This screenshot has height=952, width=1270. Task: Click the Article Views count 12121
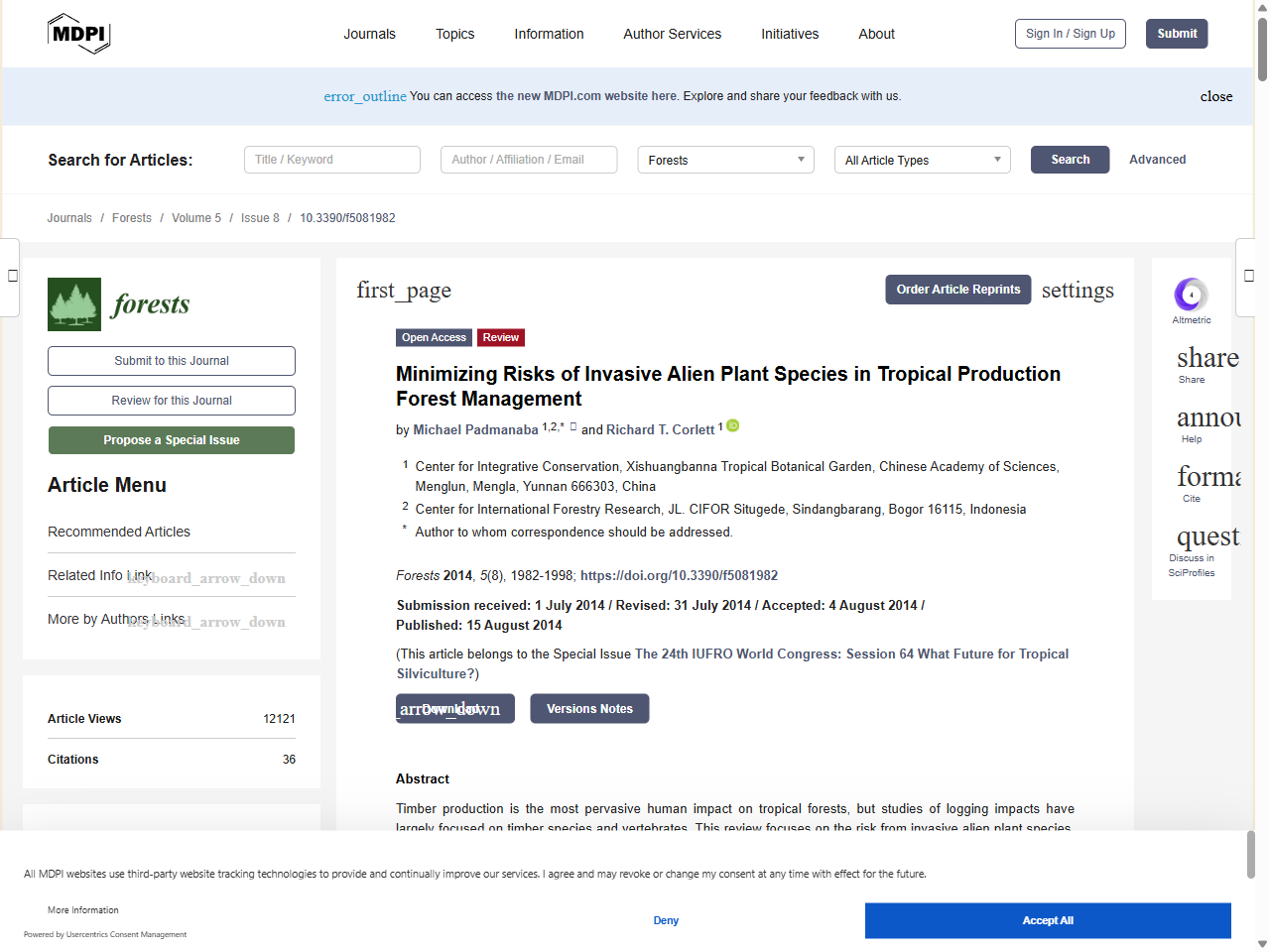[279, 719]
